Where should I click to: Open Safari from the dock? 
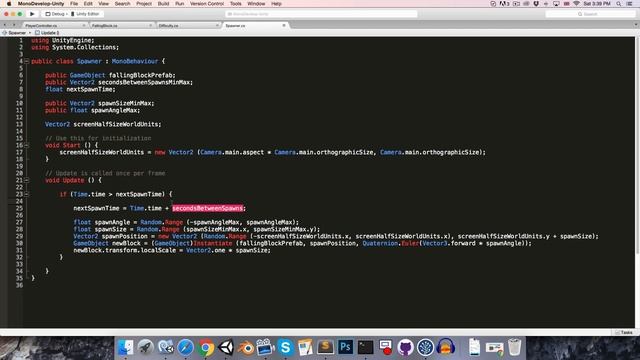tap(186, 348)
